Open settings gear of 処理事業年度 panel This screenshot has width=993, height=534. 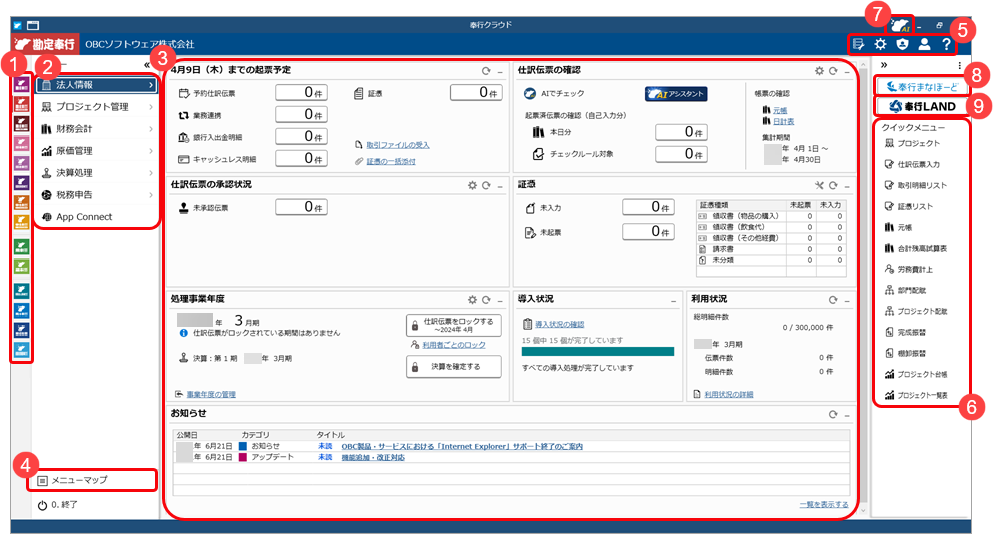(472, 300)
